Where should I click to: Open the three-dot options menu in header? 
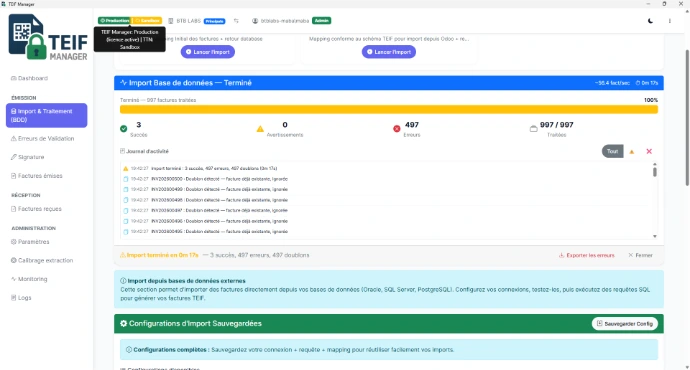[670, 21]
